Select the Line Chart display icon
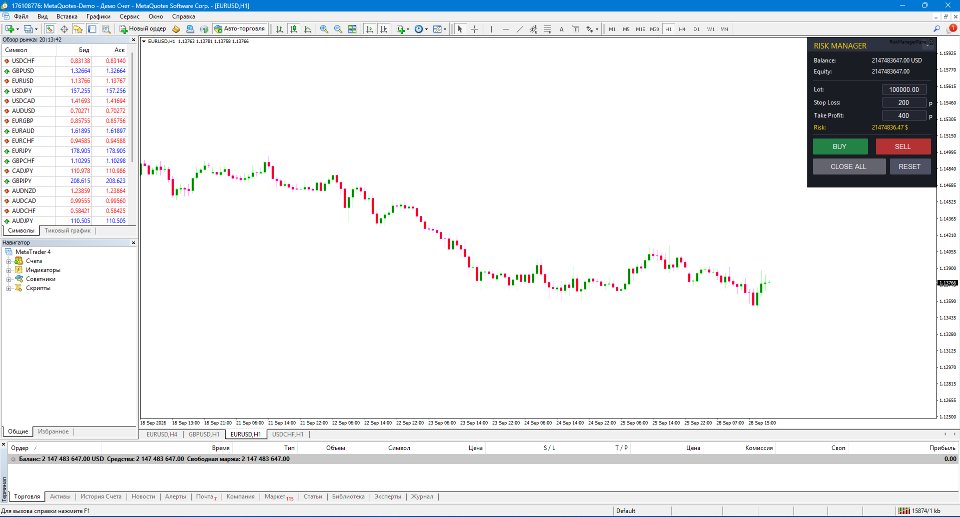The width and height of the screenshot is (960, 517). [x=307, y=29]
